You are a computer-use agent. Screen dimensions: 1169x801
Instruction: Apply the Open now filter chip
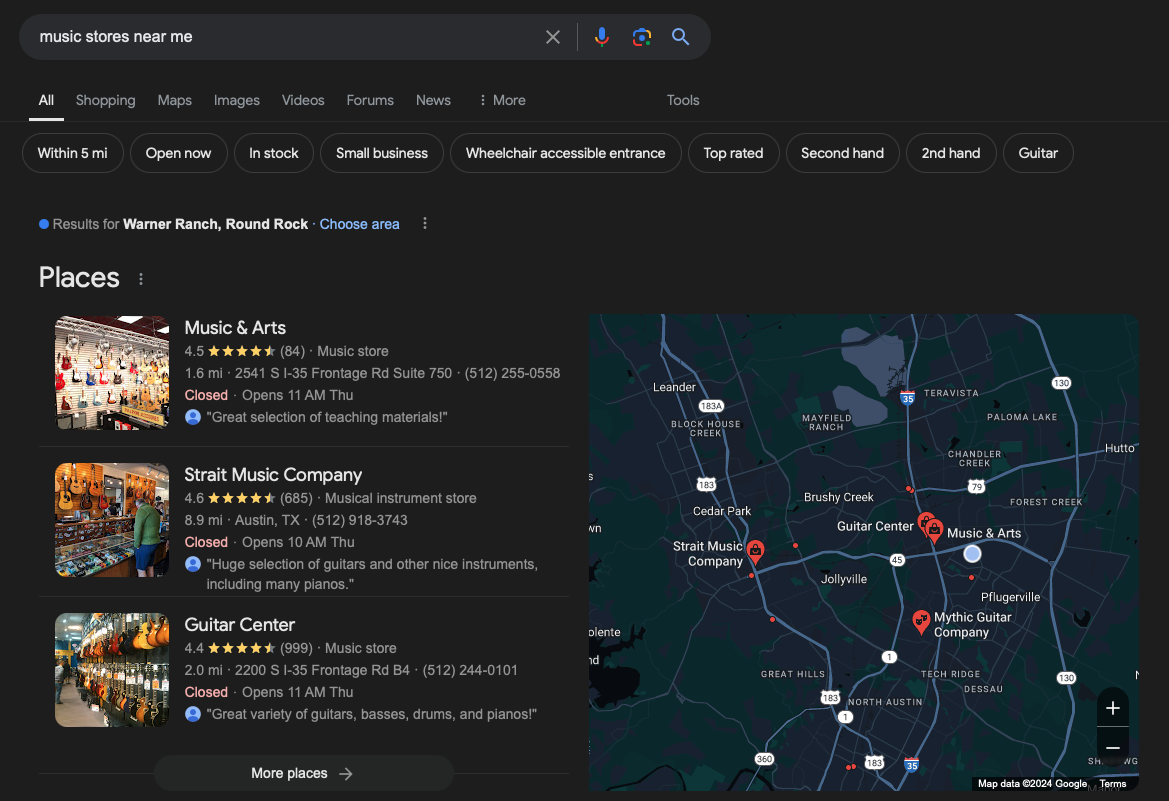(178, 153)
